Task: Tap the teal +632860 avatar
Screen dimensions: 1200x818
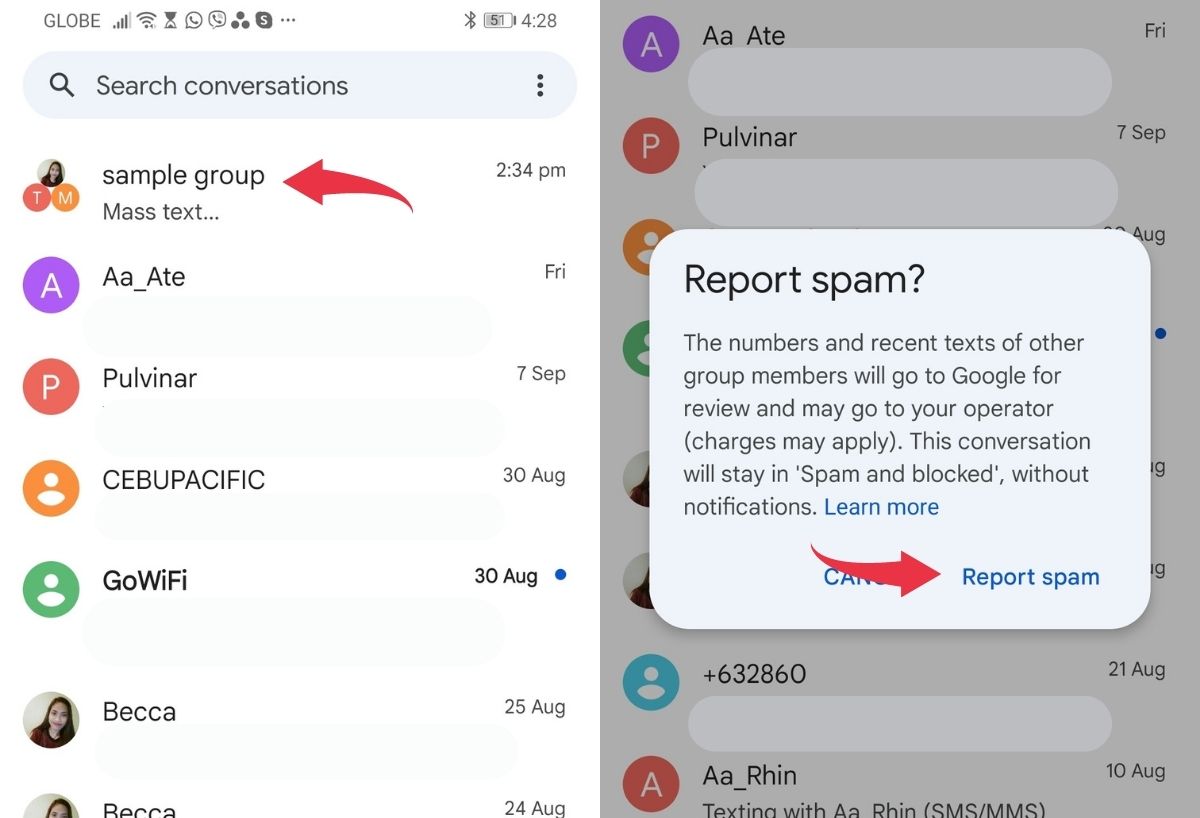Action: 651,682
